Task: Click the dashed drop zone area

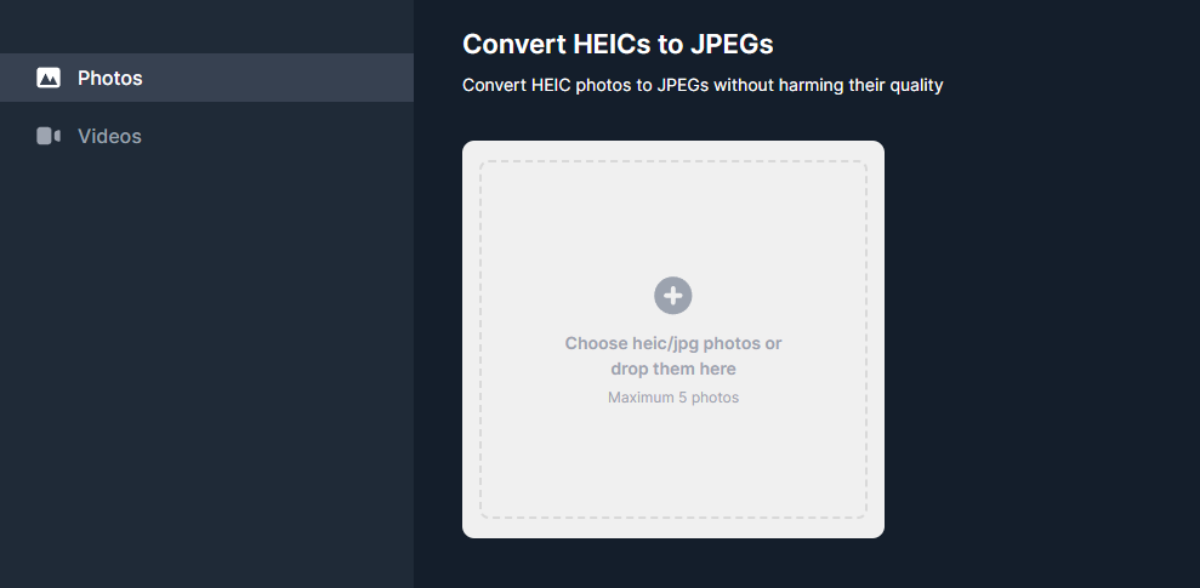Action: [x=673, y=220]
